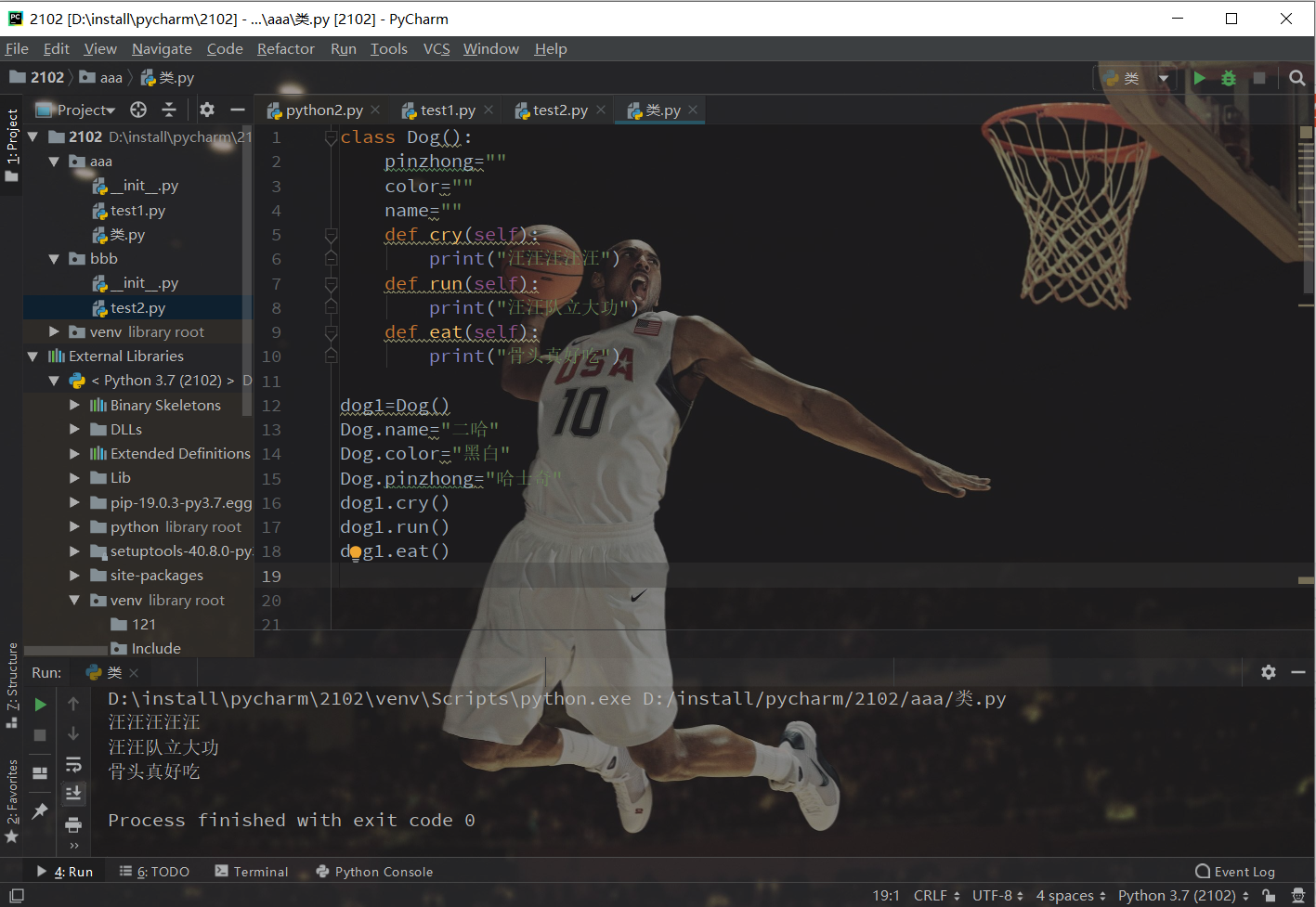Image resolution: width=1316 pixels, height=907 pixels.
Task: Click the Structure side tab
Action: pos(12,685)
